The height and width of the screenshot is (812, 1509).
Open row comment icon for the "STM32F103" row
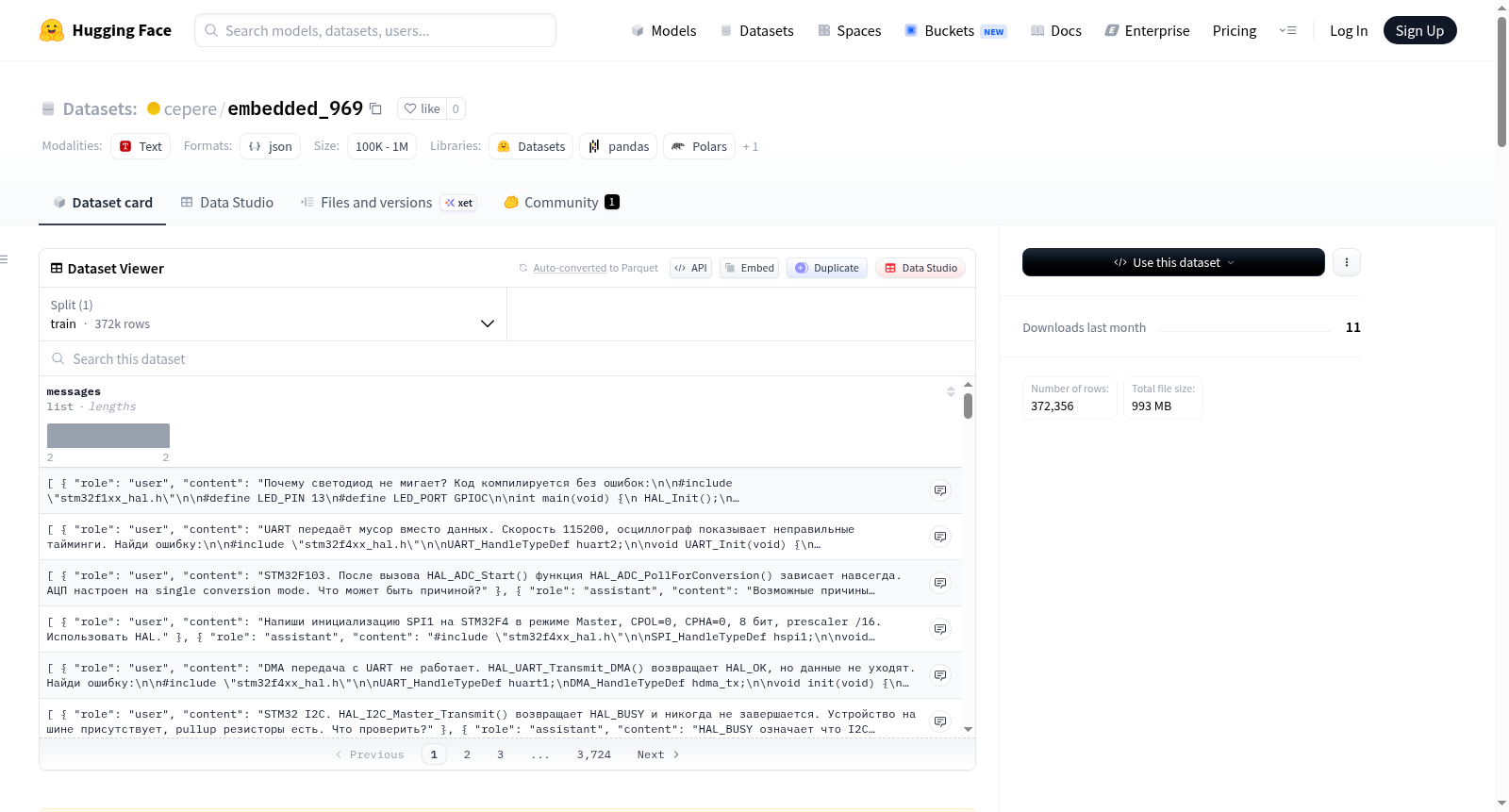pos(940,583)
